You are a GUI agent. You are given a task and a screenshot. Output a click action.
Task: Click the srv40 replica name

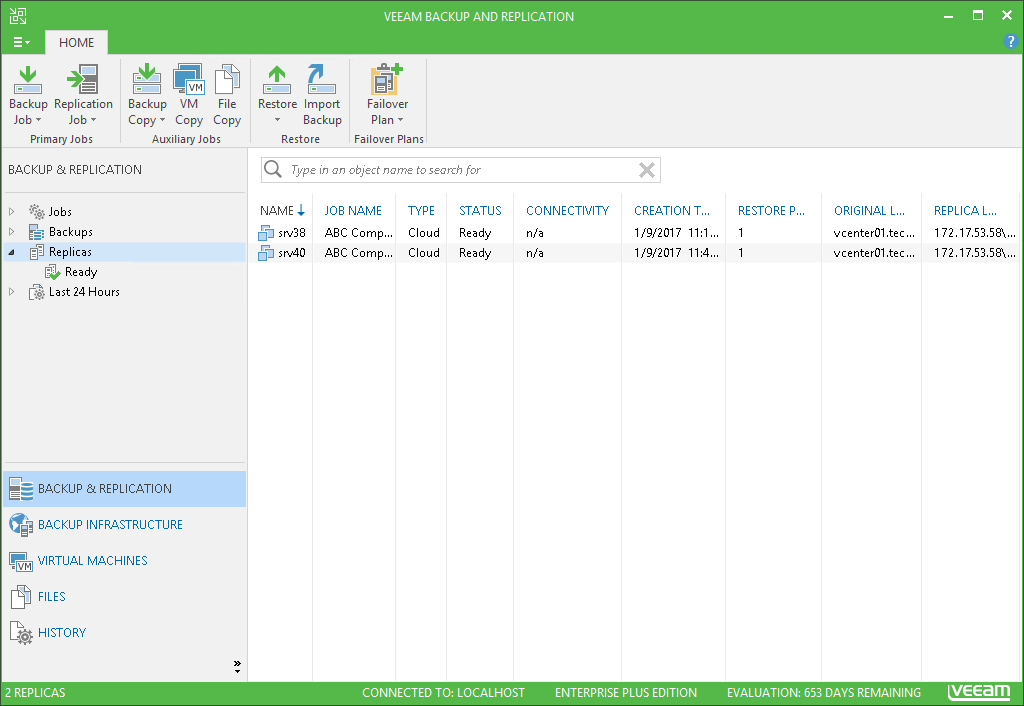(292, 253)
